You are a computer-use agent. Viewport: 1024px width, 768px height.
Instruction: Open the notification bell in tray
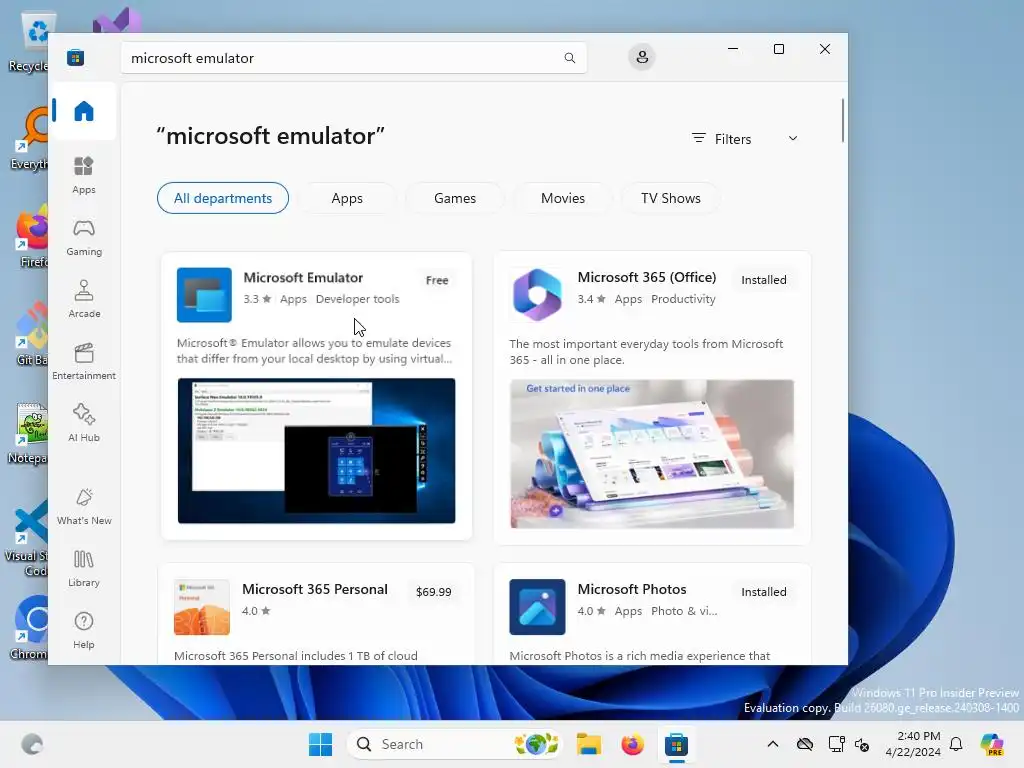click(x=956, y=744)
